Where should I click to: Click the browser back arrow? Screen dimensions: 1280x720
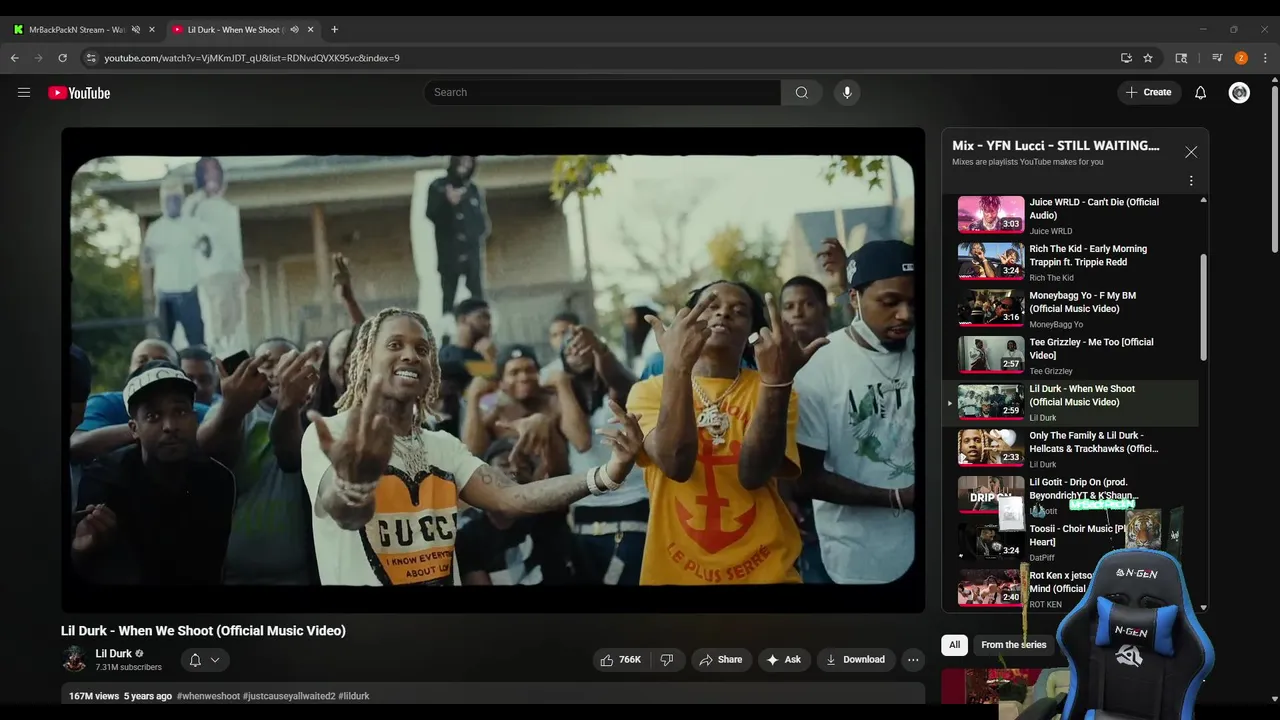15,58
